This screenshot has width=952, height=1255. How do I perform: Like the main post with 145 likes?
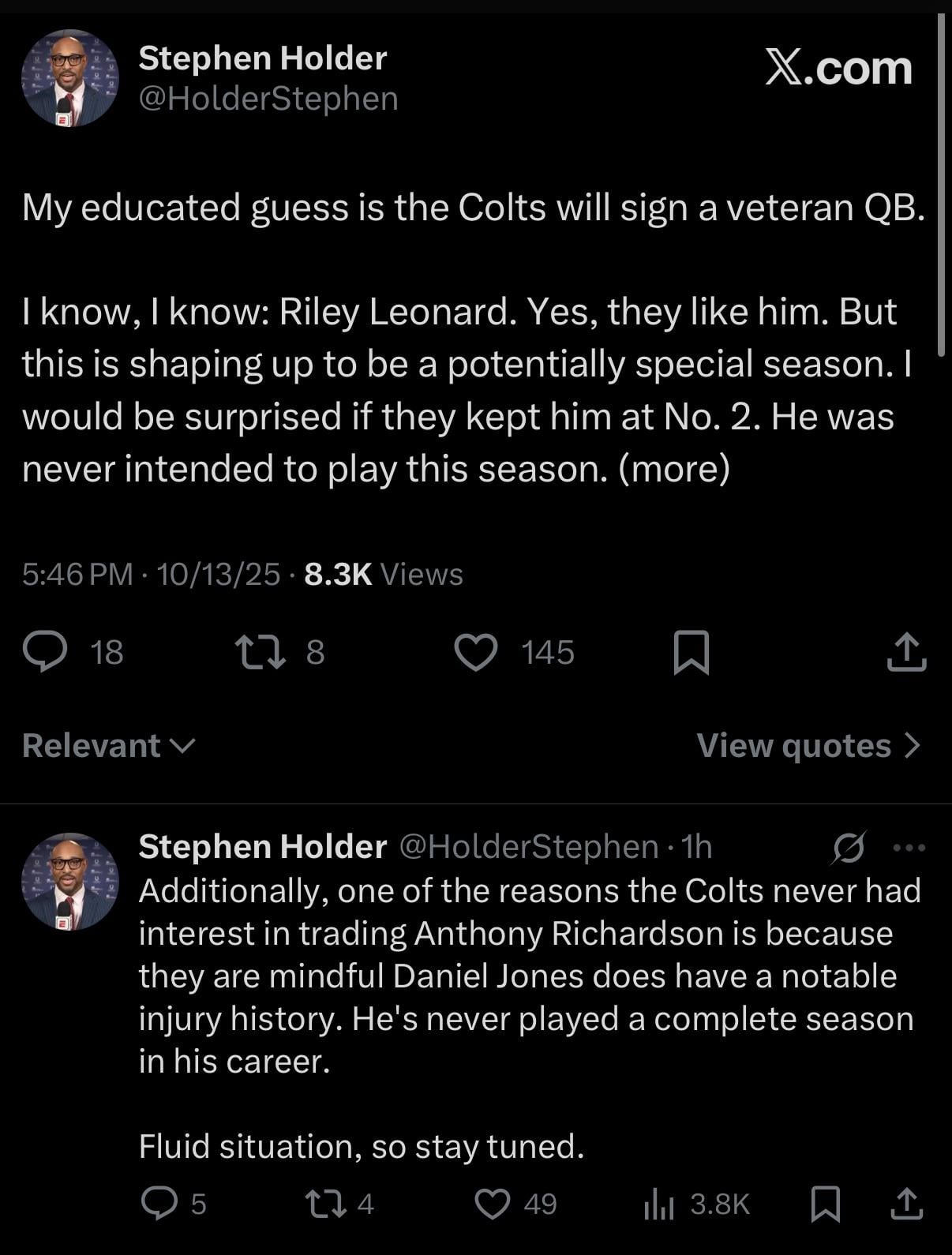(476, 652)
